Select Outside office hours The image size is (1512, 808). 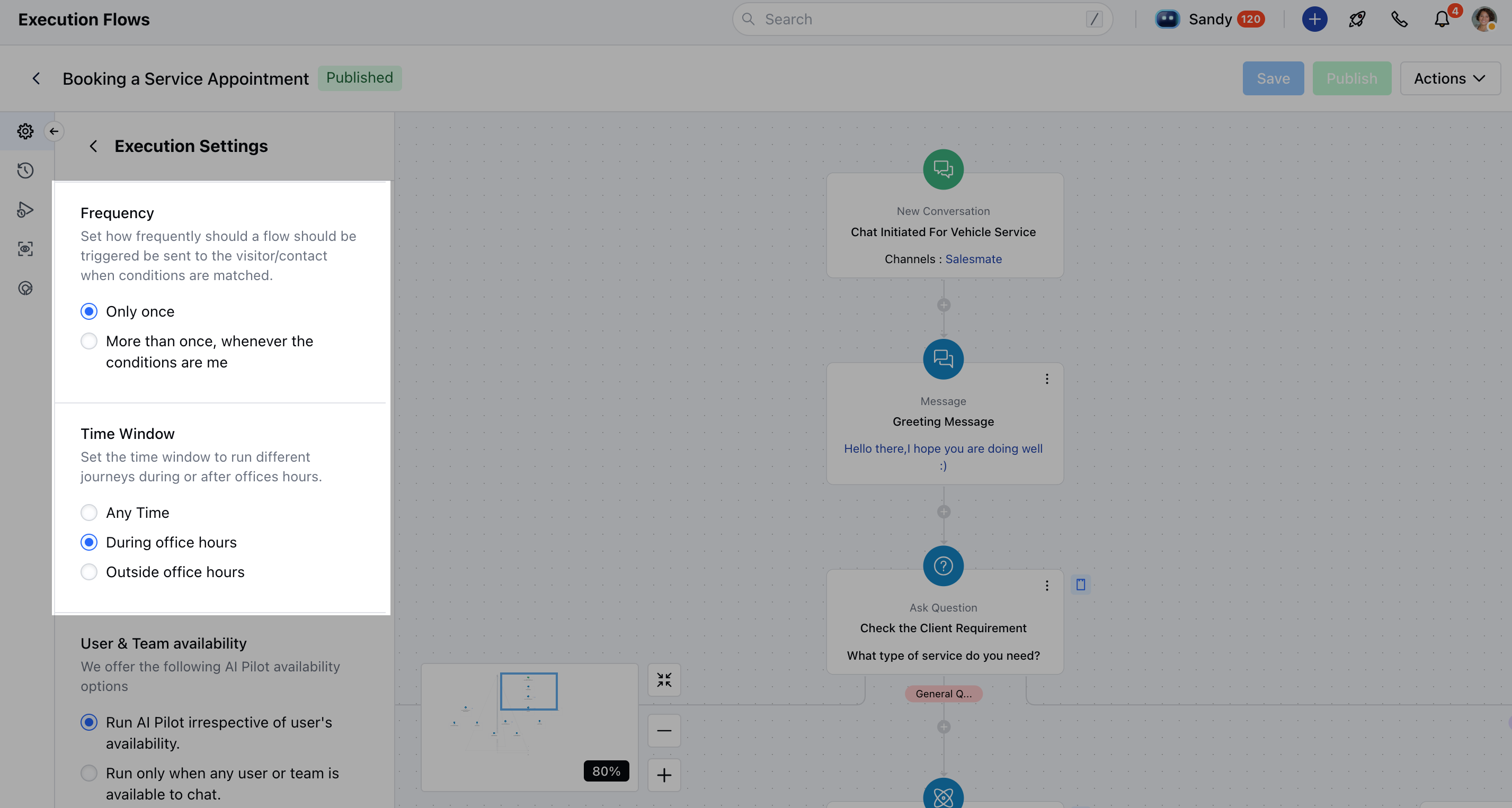coord(88,572)
